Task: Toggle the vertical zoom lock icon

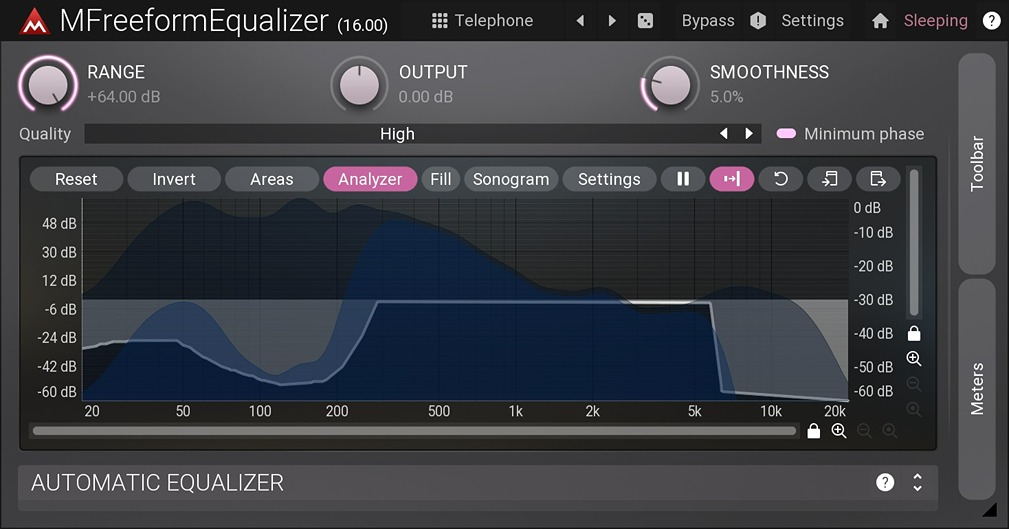Action: pyautogui.click(x=914, y=333)
